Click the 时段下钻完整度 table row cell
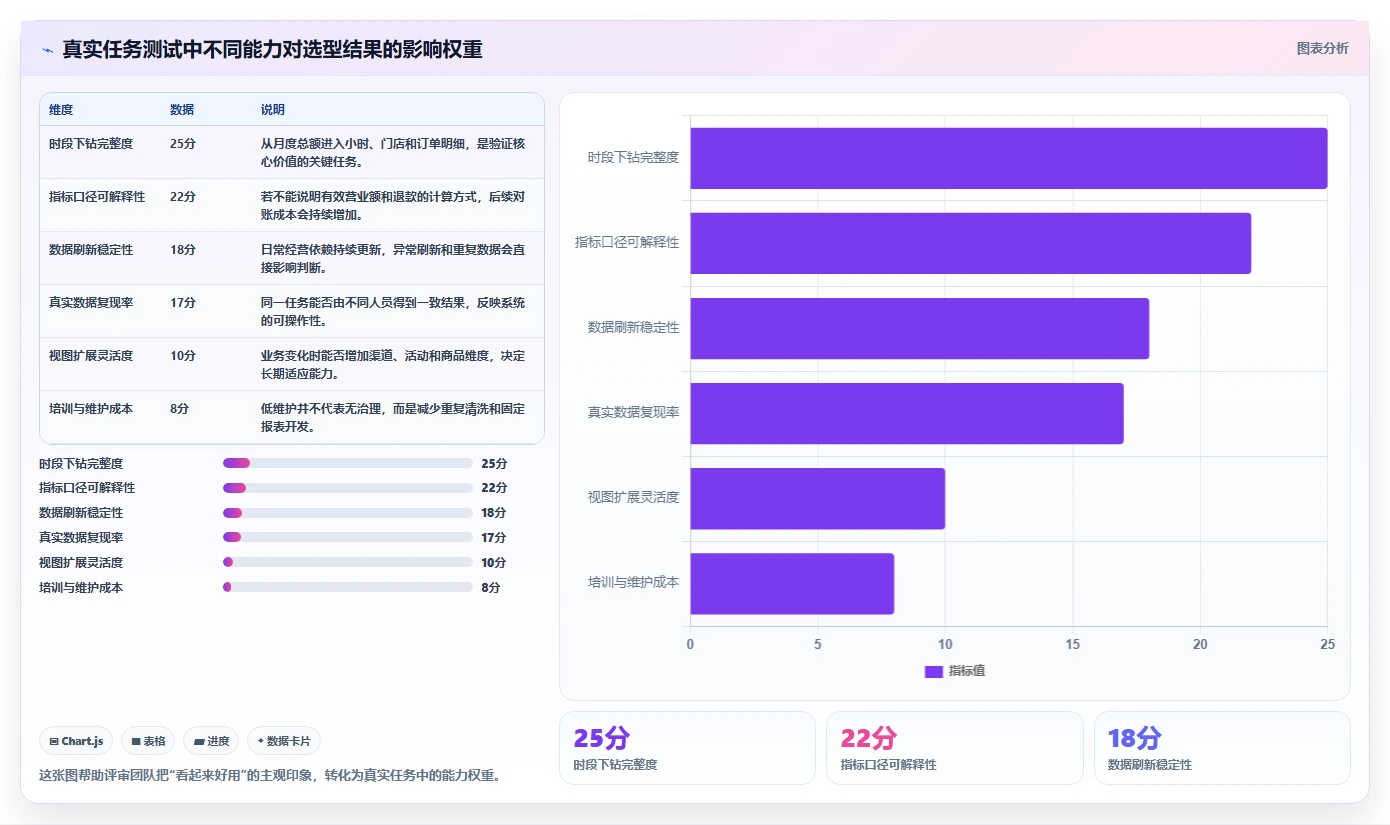This screenshot has height=825, width=1390. point(91,144)
